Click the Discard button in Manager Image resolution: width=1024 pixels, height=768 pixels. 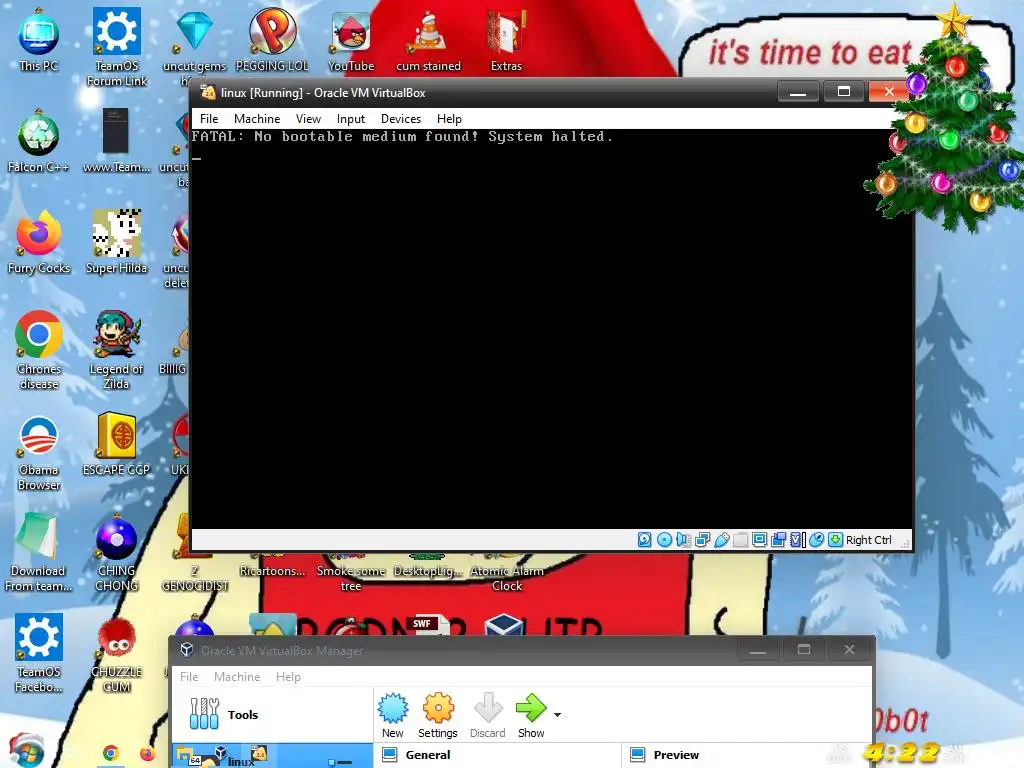[488, 716]
